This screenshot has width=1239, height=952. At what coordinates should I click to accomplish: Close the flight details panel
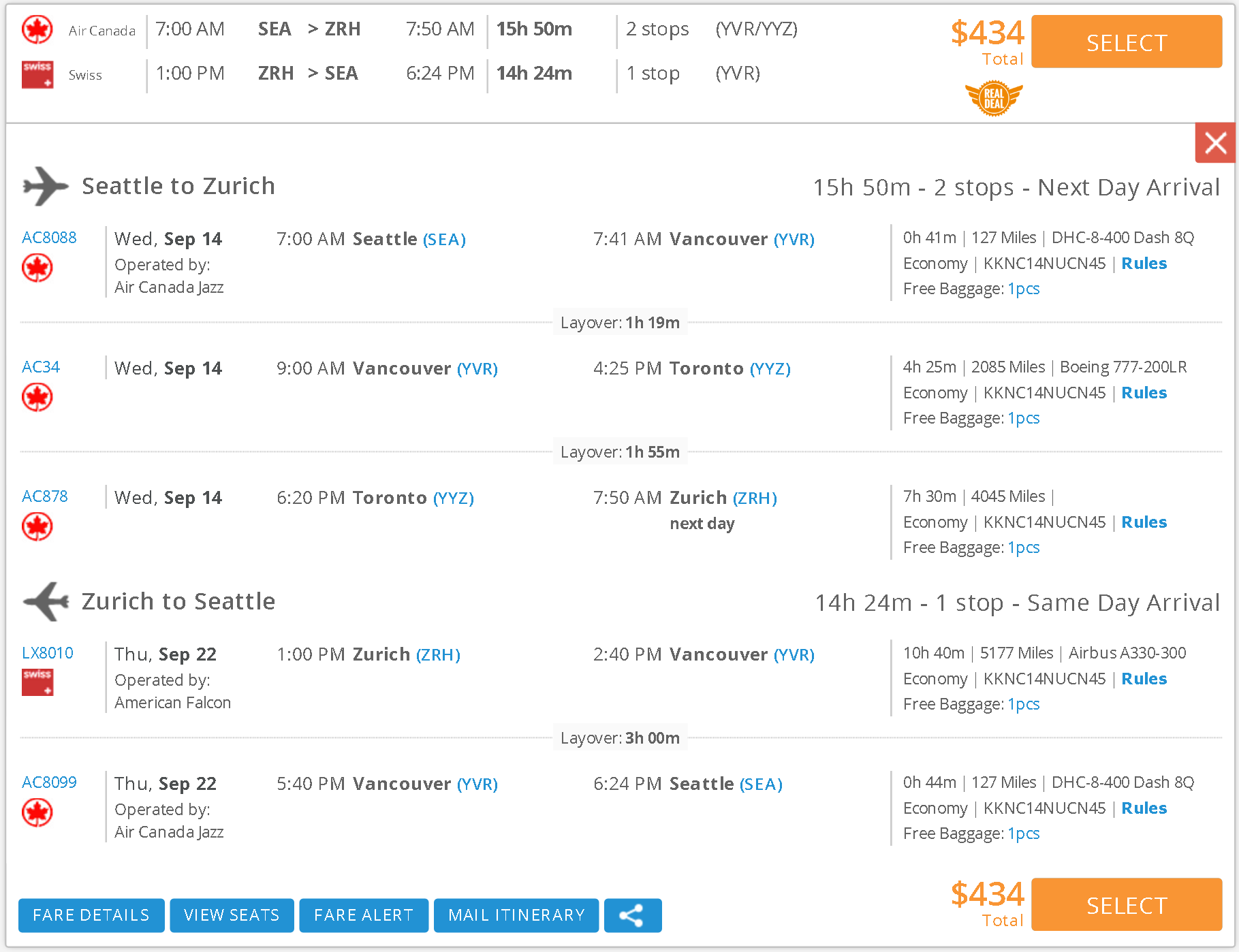point(1214,143)
